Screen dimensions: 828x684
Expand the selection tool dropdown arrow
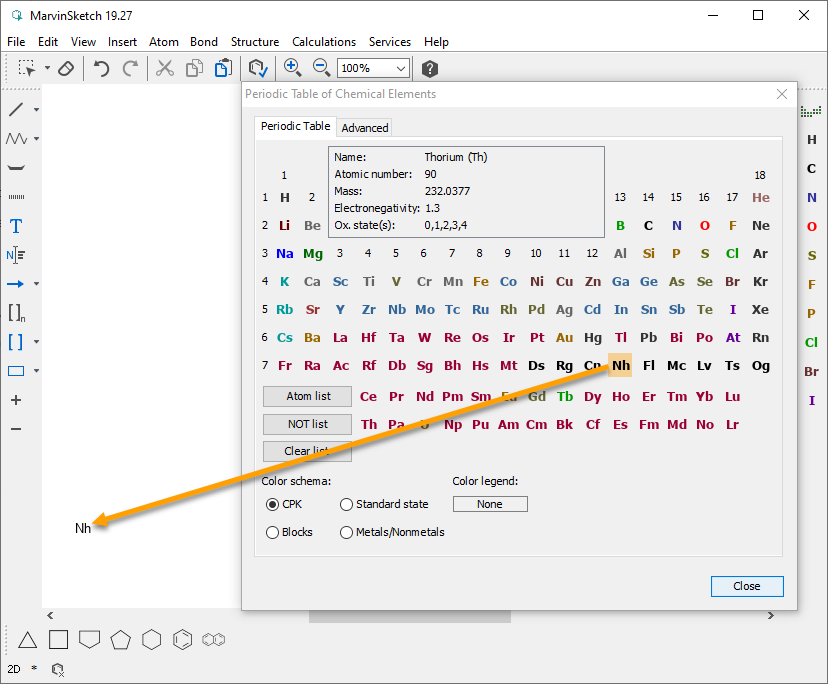pyautogui.click(x=47, y=68)
